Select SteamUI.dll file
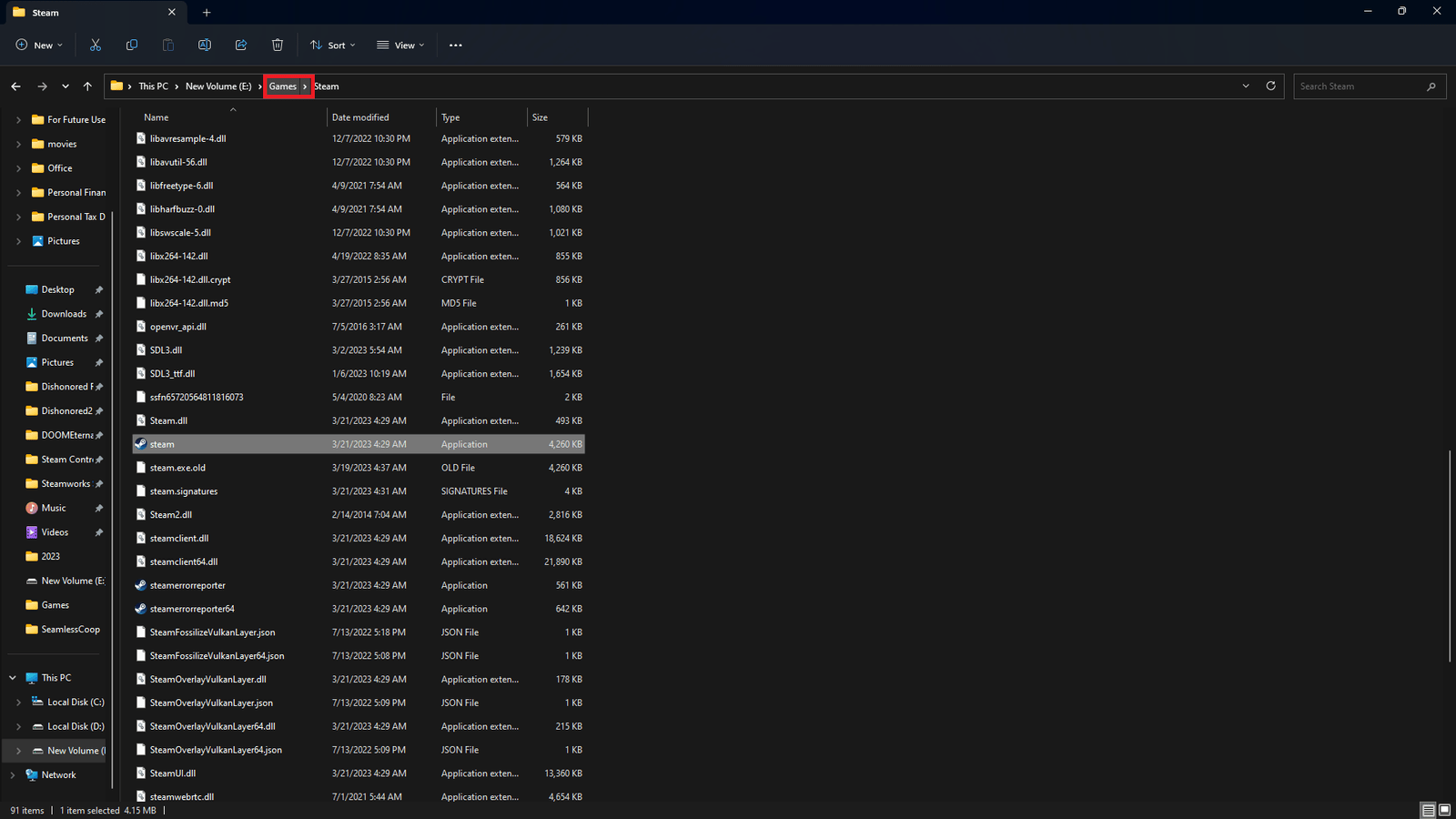The width and height of the screenshot is (1456, 819). [x=359, y=773]
